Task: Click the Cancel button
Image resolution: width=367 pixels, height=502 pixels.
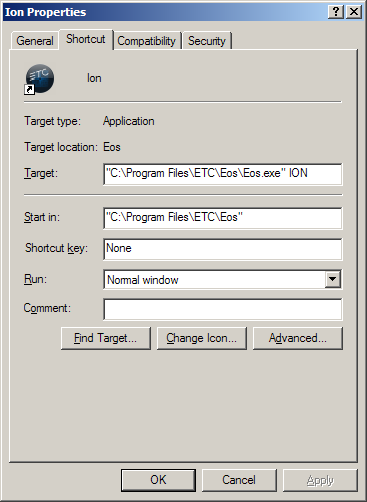Action: tap(239, 480)
